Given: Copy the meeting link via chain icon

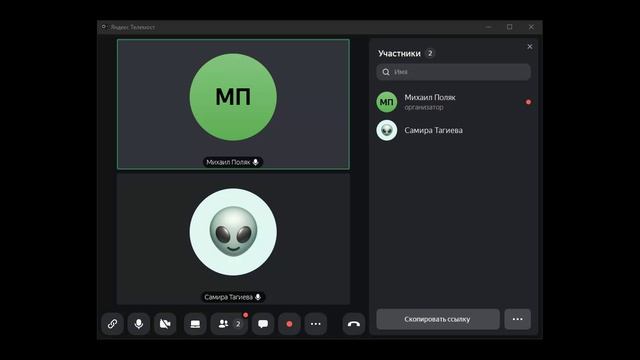Looking at the screenshot, I should (x=112, y=324).
